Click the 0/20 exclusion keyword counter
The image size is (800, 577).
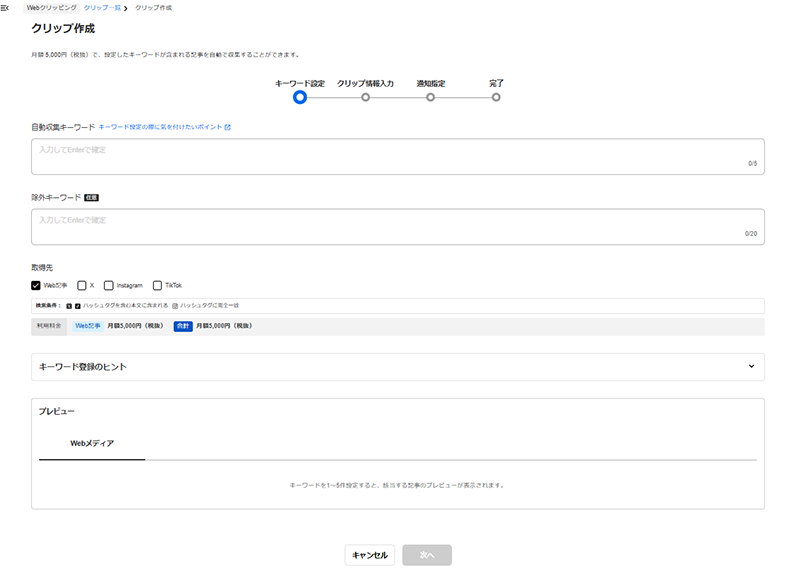tap(751, 234)
